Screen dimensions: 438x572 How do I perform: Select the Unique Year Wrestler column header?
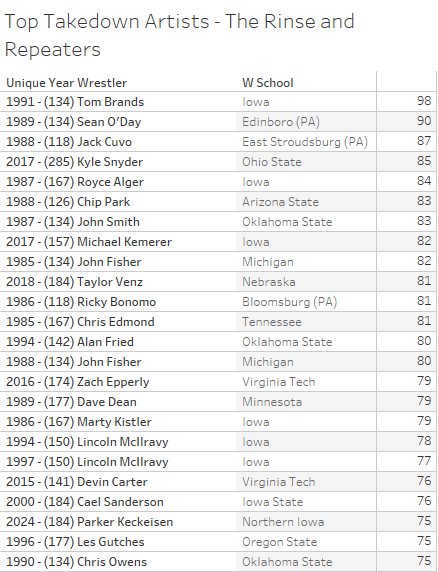[x=66, y=83]
